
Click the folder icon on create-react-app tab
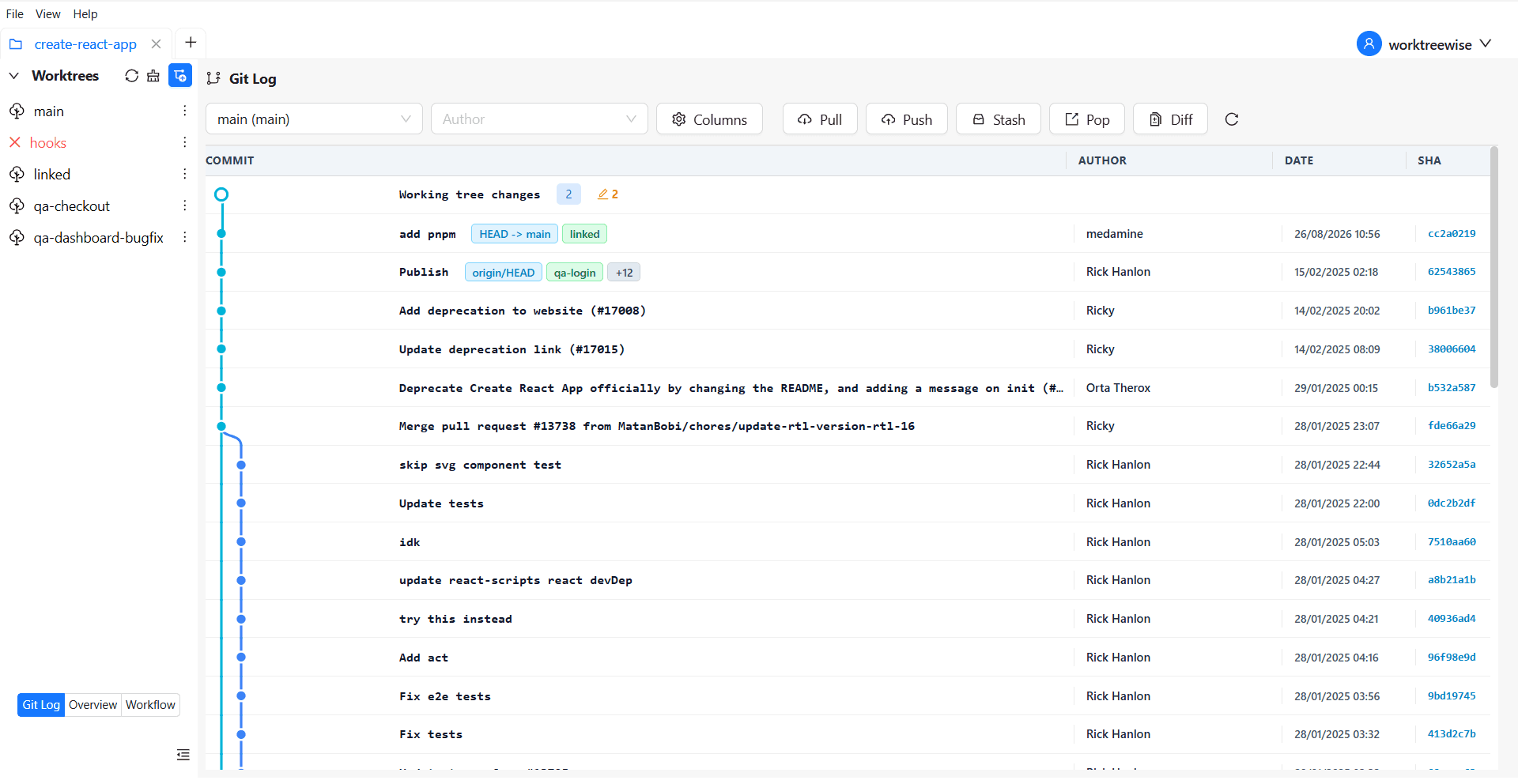(16, 44)
